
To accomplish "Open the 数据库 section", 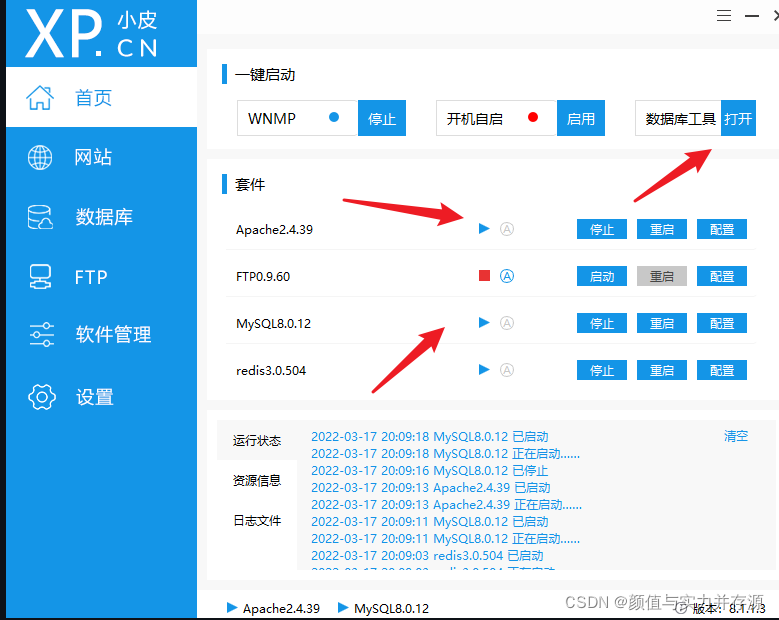I will (x=101, y=217).
